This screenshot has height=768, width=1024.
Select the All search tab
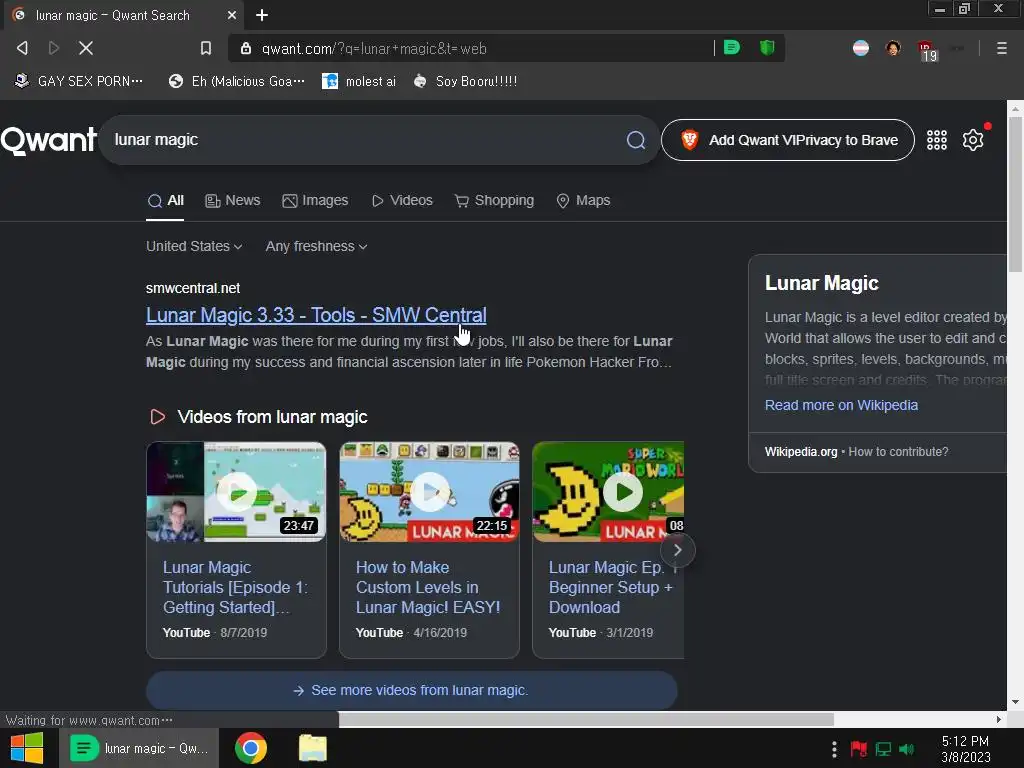coord(165,200)
